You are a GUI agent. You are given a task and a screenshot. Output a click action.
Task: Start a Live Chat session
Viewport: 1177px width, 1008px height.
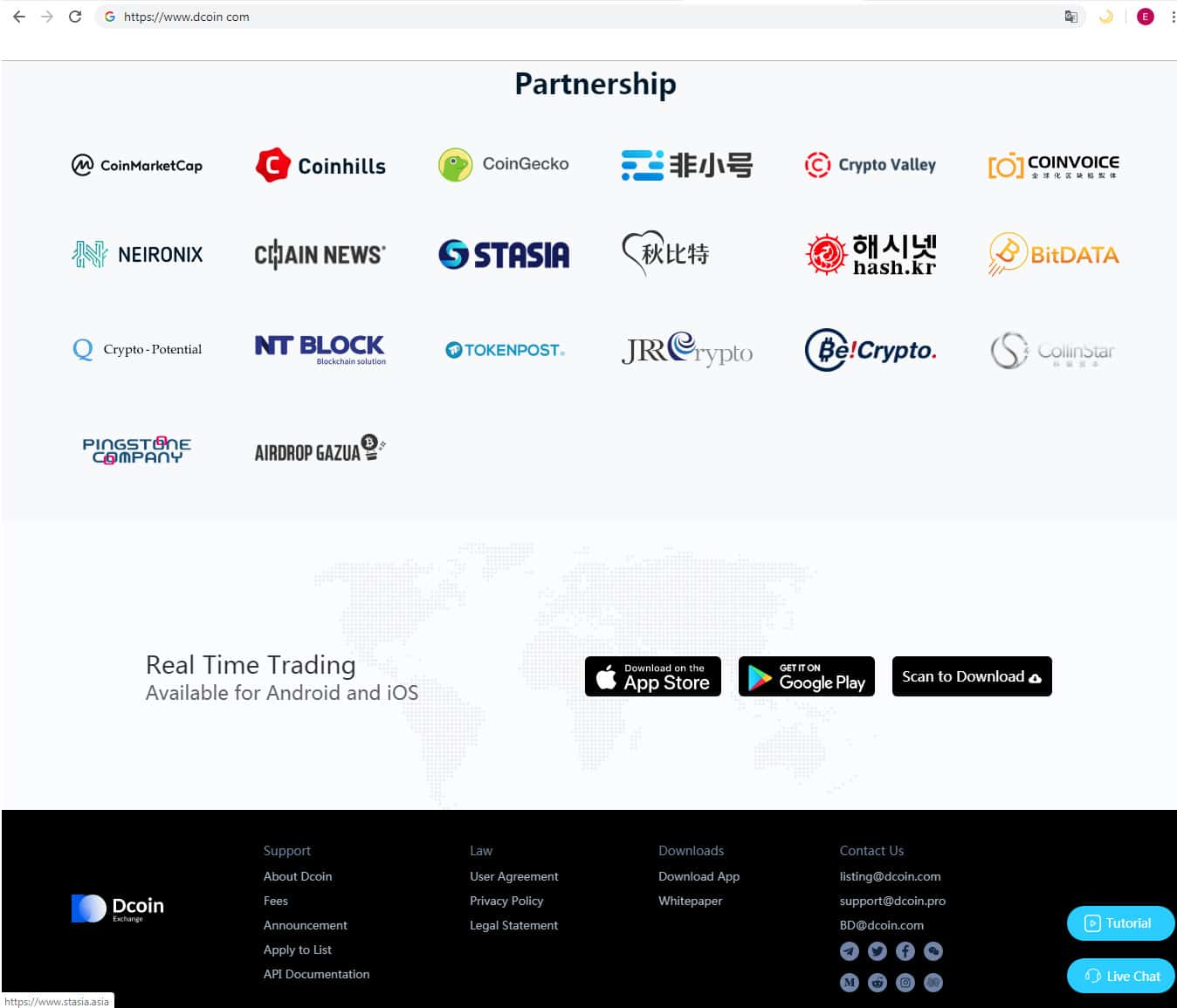click(1121, 976)
